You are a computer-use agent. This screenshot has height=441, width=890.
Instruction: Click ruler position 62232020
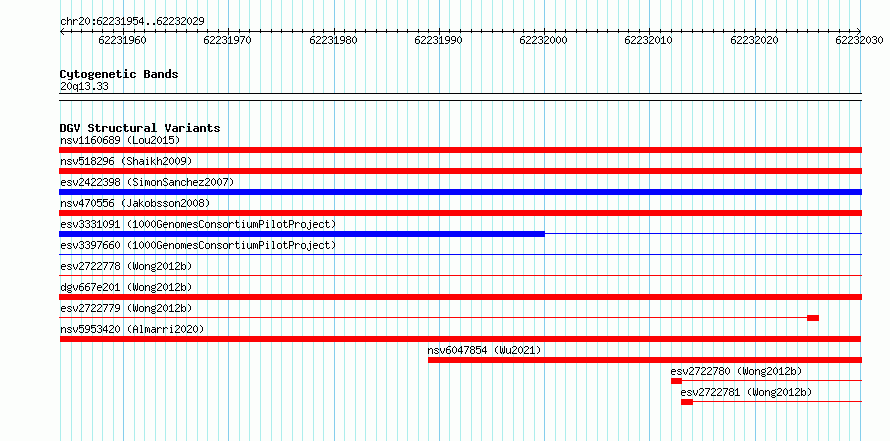click(x=754, y=40)
